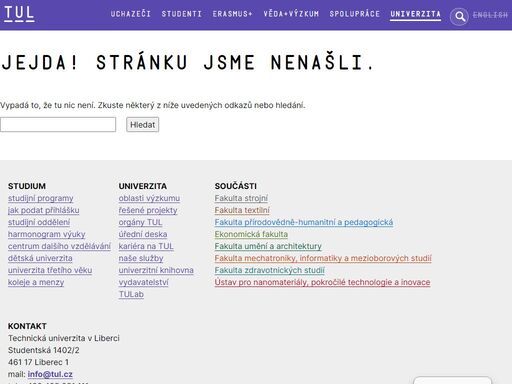Click the Technická univerzita v Liberci text
Image resolution: width=512 pixels, height=384 pixels.
click(64, 338)
